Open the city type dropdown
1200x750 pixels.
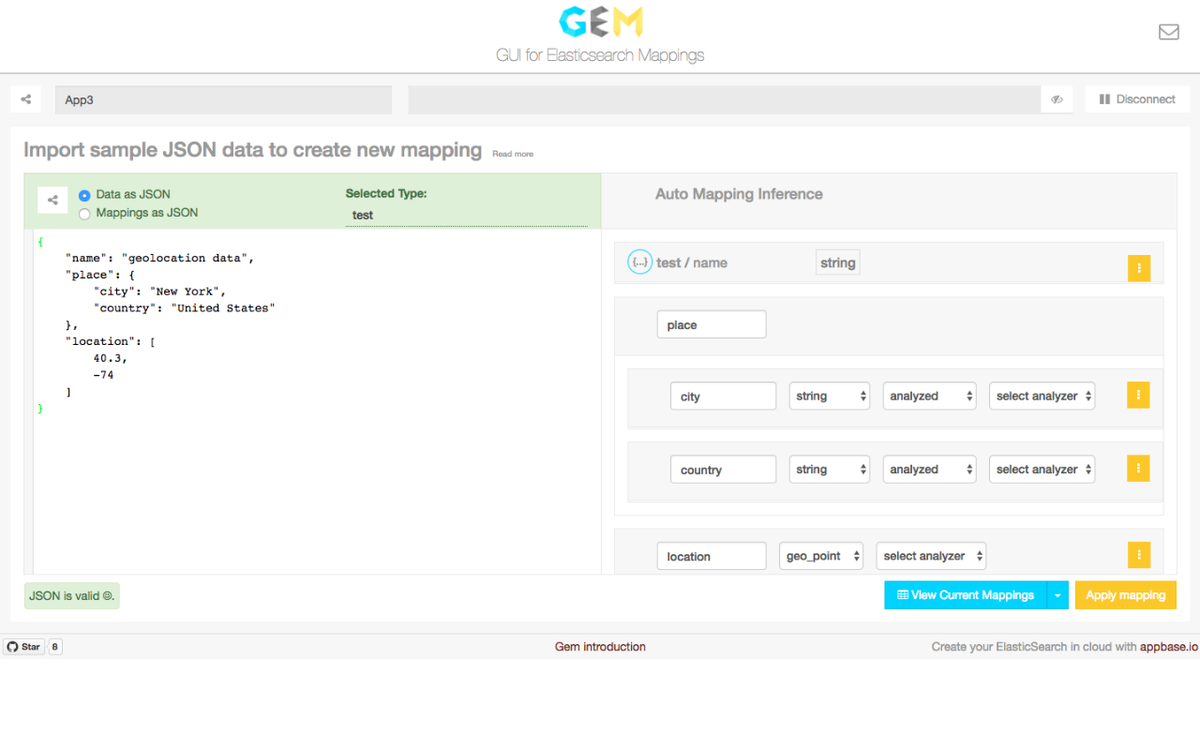(830, 396)
